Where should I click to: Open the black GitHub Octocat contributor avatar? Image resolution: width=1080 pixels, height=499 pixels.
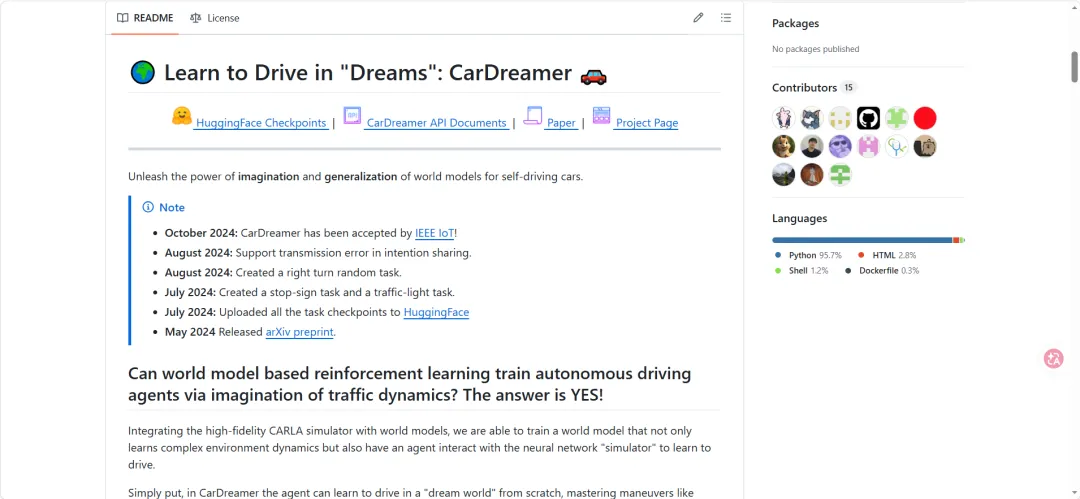pyautogui.click(x=869, y=119)
